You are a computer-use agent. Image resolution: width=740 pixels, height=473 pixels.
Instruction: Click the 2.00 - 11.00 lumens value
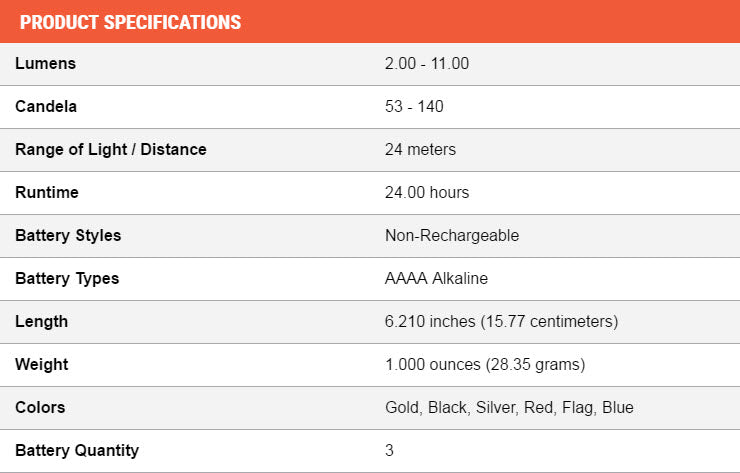(427, 63)
